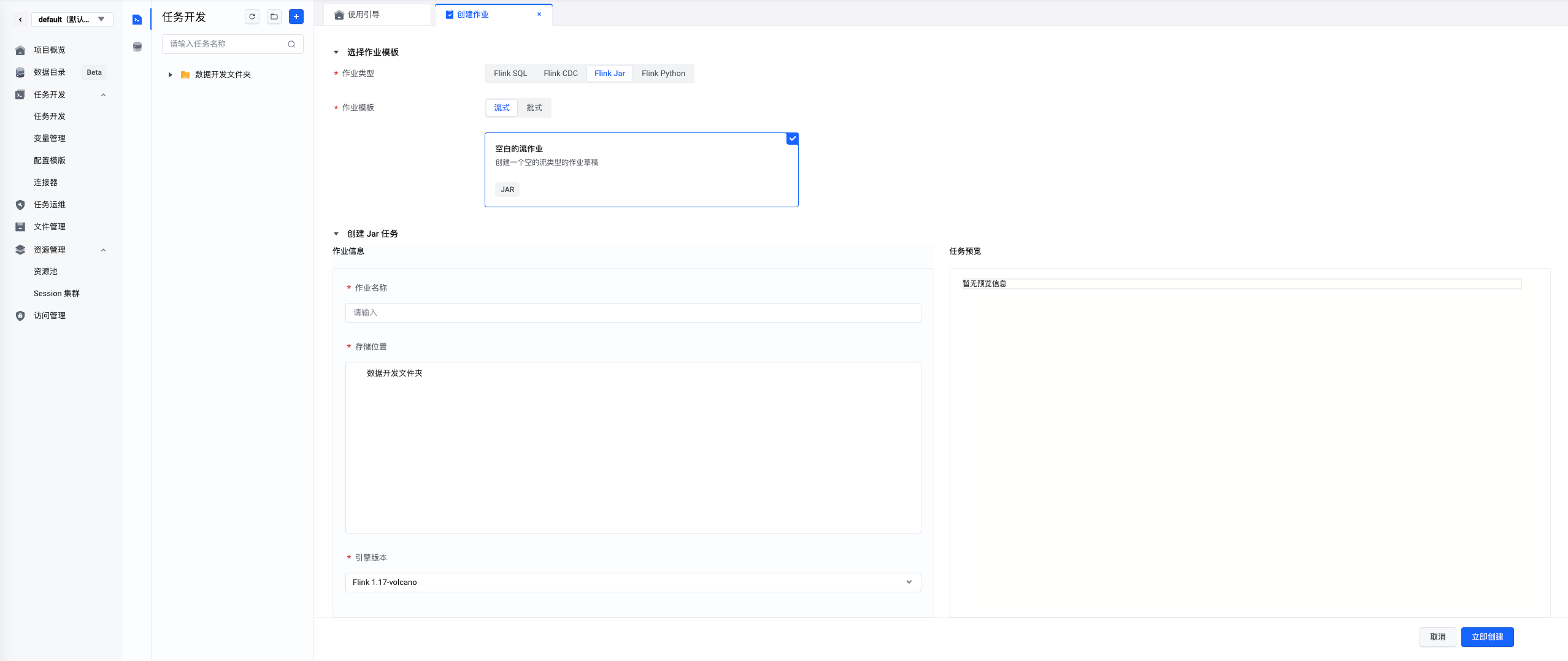Open the 引擎版本 Flink 1.17-volcano dropdown

click(632, 583)
